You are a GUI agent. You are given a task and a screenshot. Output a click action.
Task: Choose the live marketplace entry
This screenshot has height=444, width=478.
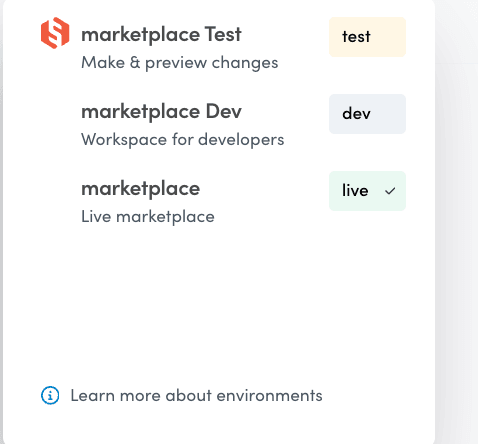pyautogui.click(x=223, y=197)
